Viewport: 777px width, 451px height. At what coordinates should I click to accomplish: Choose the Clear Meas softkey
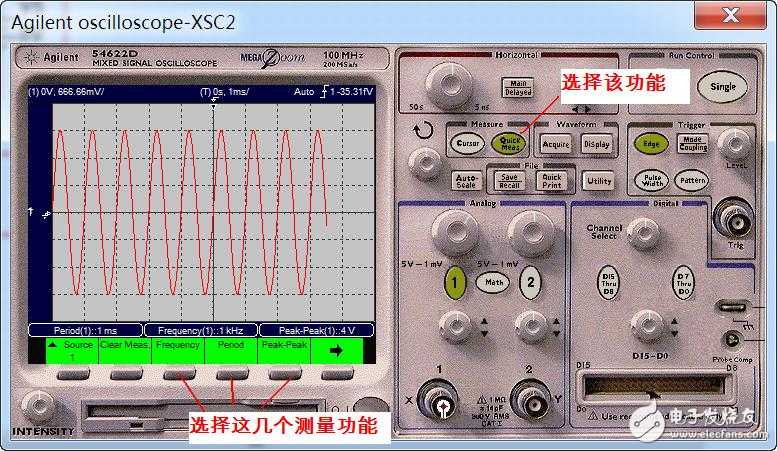[x=125, y=350]
